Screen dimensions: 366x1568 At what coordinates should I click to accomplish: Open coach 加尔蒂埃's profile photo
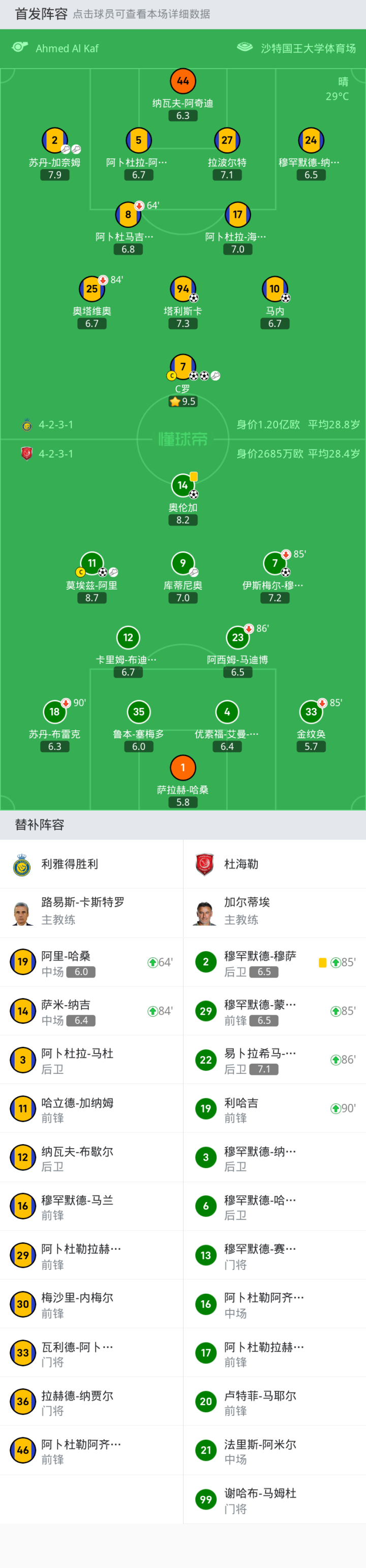pyautogui.click(x=205, y=913)
